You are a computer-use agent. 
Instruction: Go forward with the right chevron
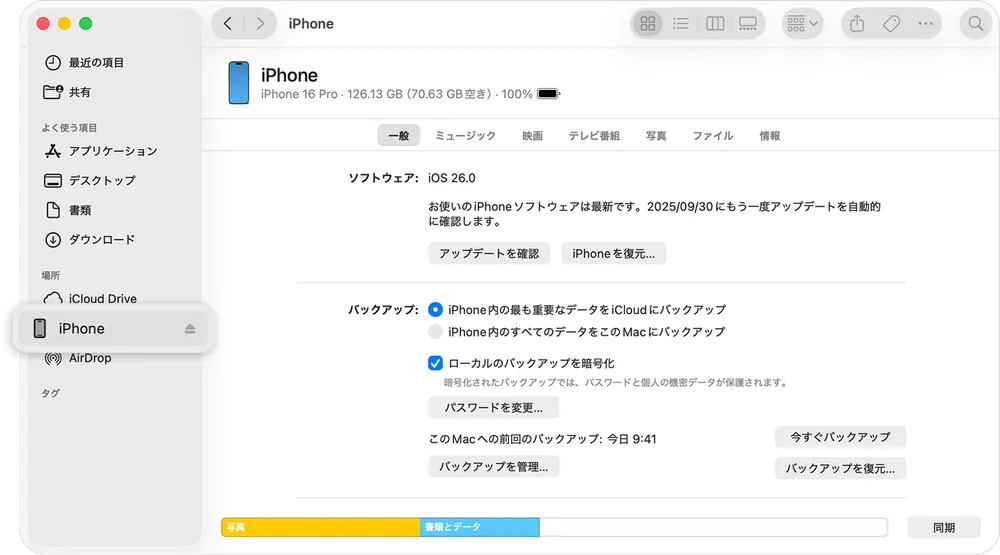[x=260, y=24]
